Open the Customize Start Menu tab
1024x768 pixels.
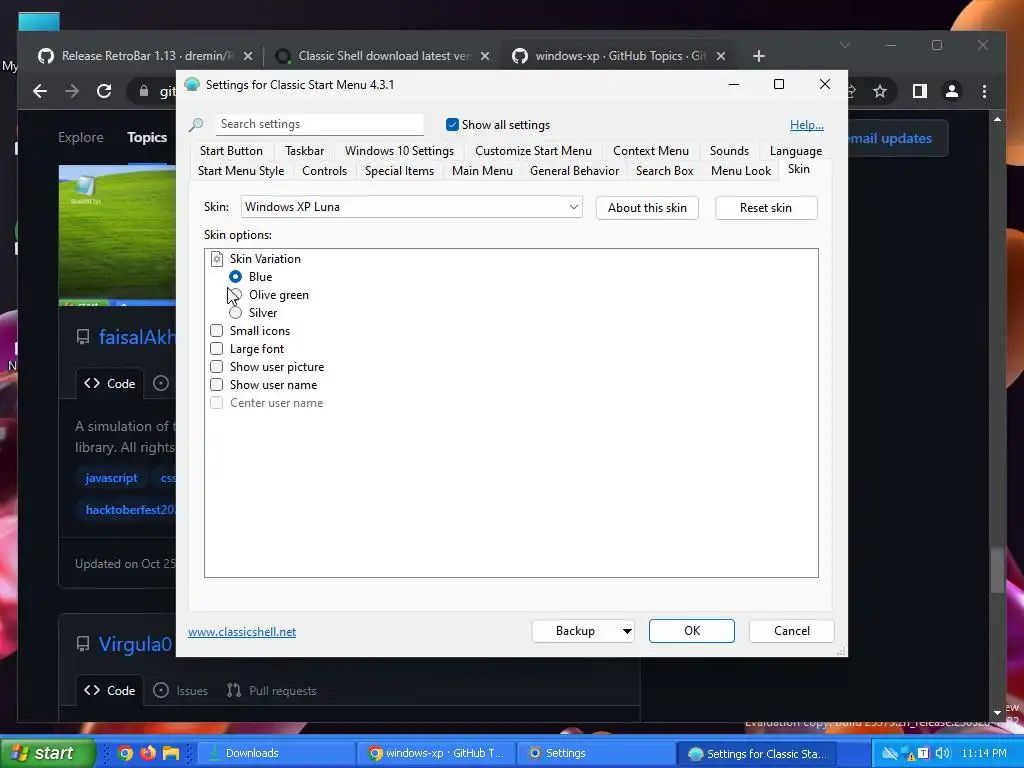point(533,151)
